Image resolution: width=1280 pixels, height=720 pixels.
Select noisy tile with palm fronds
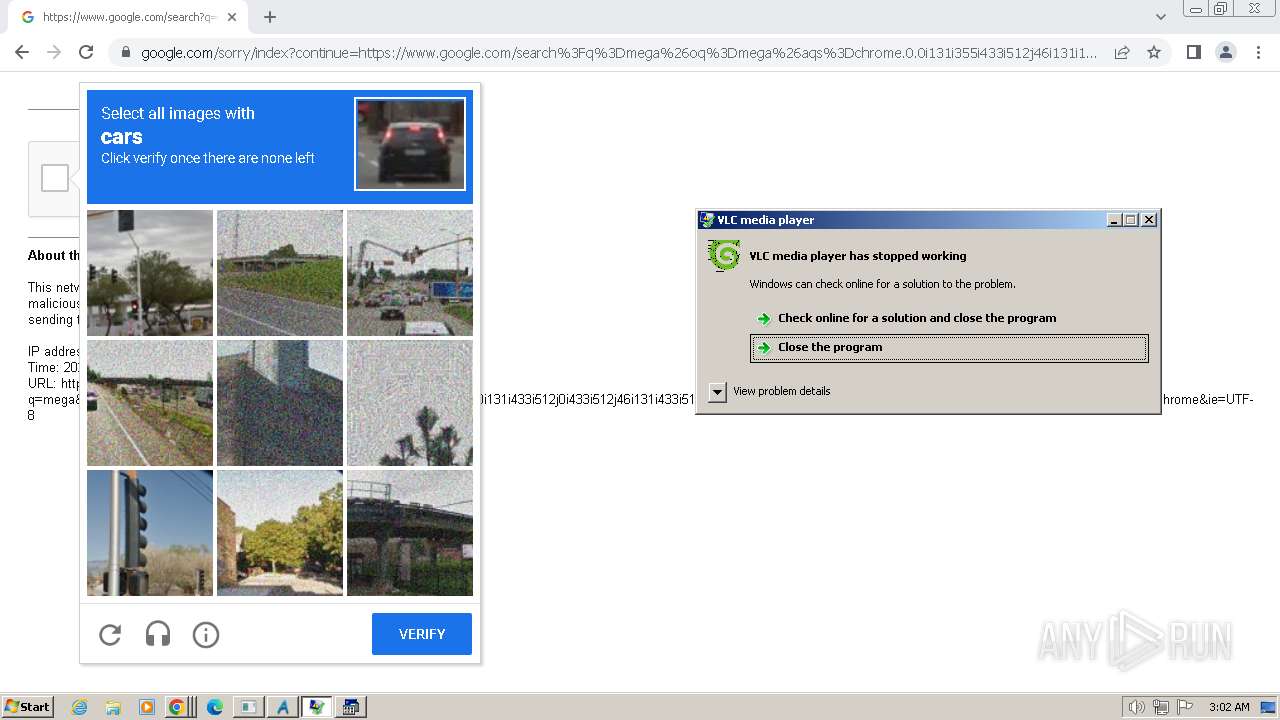coord(410,403)
